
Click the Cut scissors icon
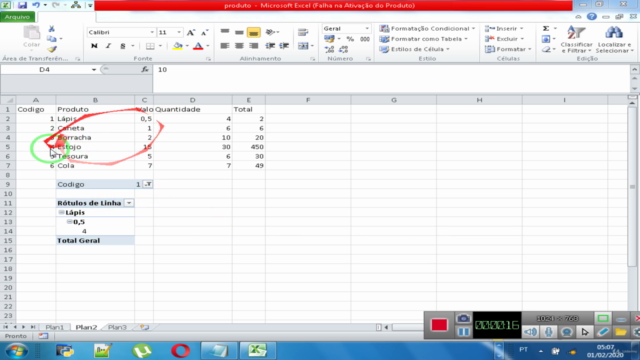52,29
